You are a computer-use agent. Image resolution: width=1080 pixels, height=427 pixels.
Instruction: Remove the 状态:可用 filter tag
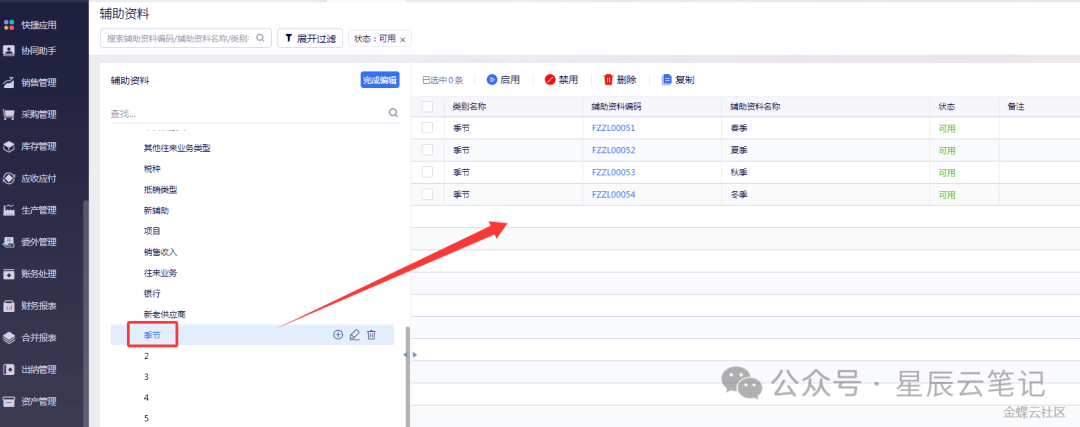403,39
